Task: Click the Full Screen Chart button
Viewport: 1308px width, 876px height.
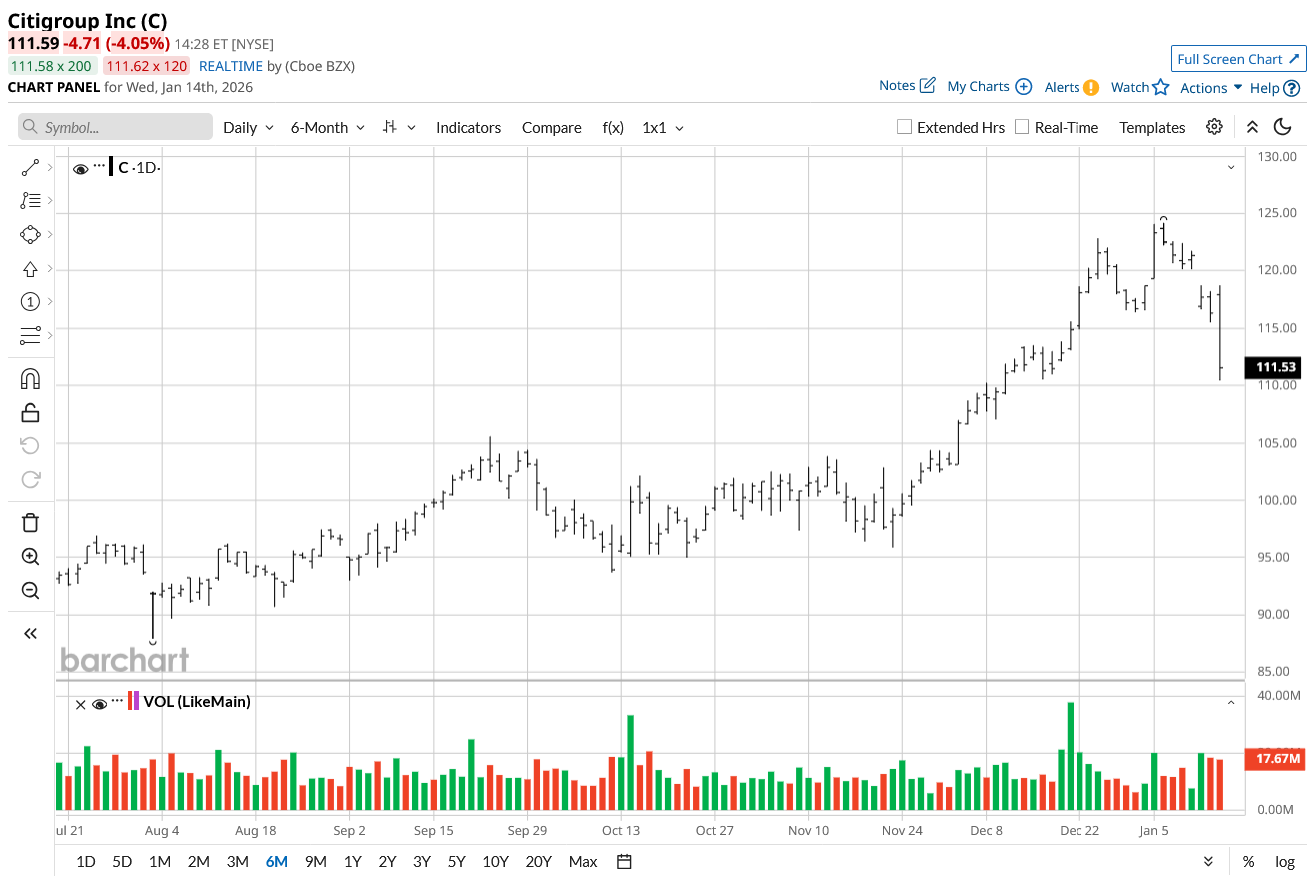Action: tap(1238, 59)
